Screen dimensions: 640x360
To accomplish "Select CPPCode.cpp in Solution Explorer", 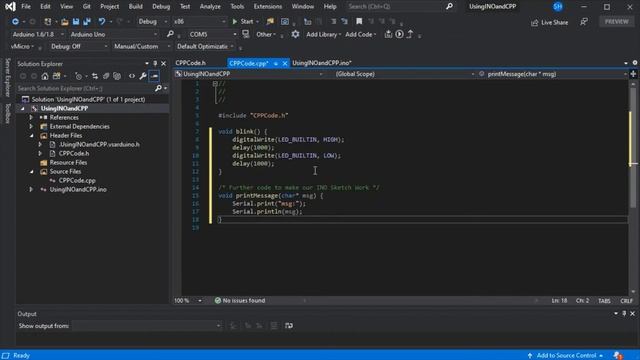I will coord(77,180).
